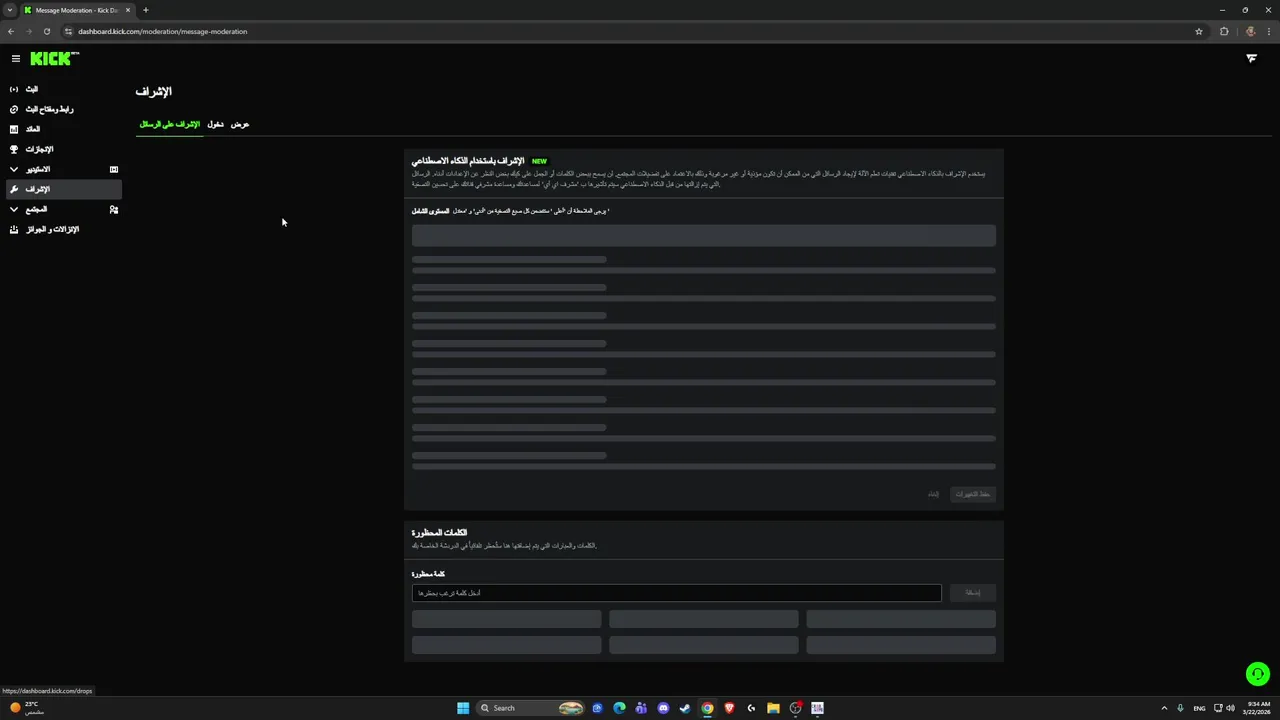Click the taskbar Search box
This screenshot has height=720, width=1280.
(x=530, y=708)
